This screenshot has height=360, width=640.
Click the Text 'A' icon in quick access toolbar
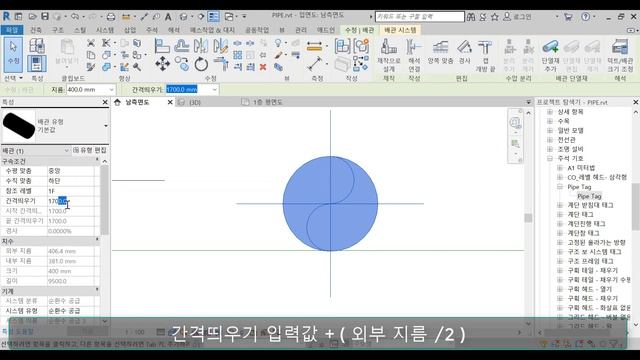point(168,17)
